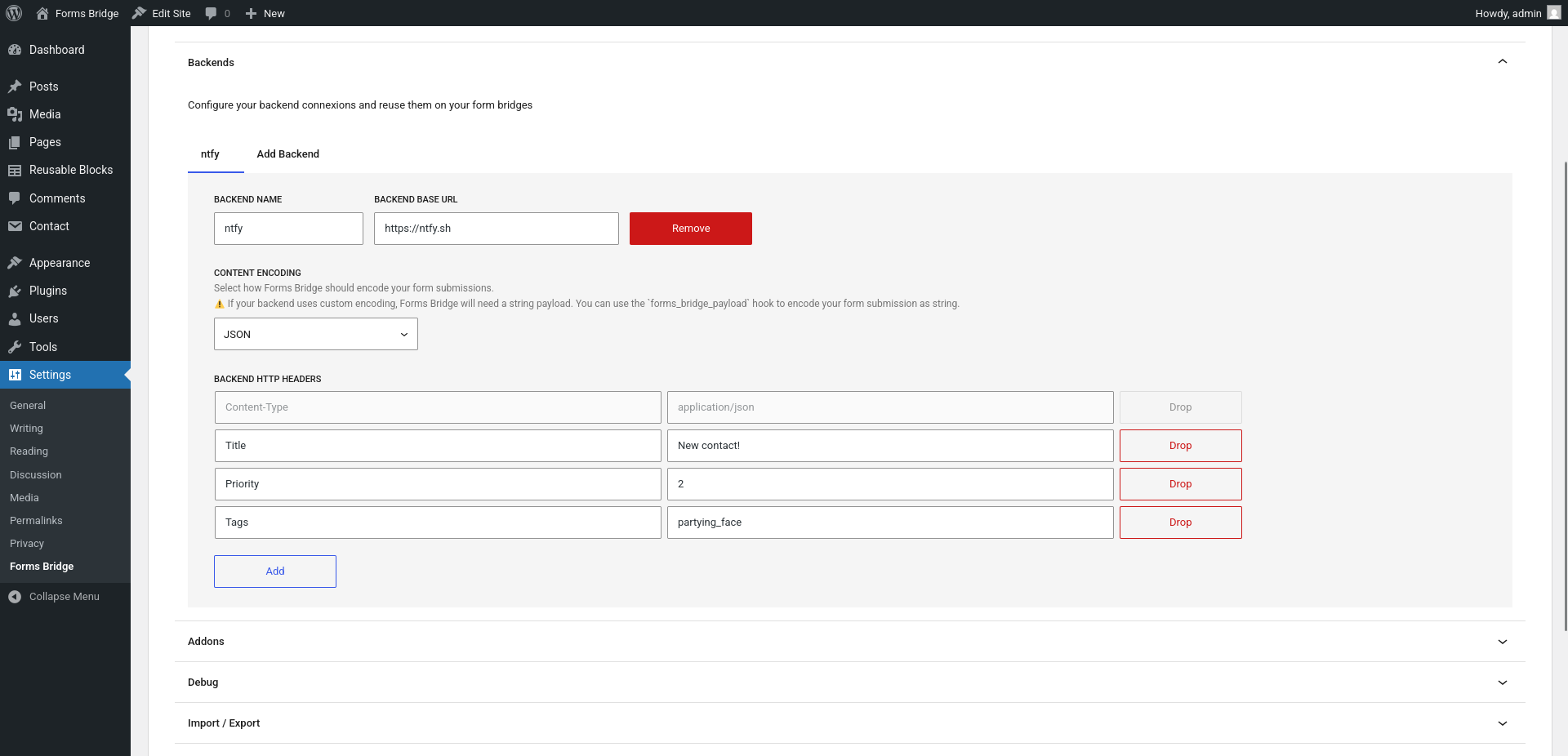Open the Appearance menu label
Viewport: 1568px width, 756px height.
pos(60,263)
